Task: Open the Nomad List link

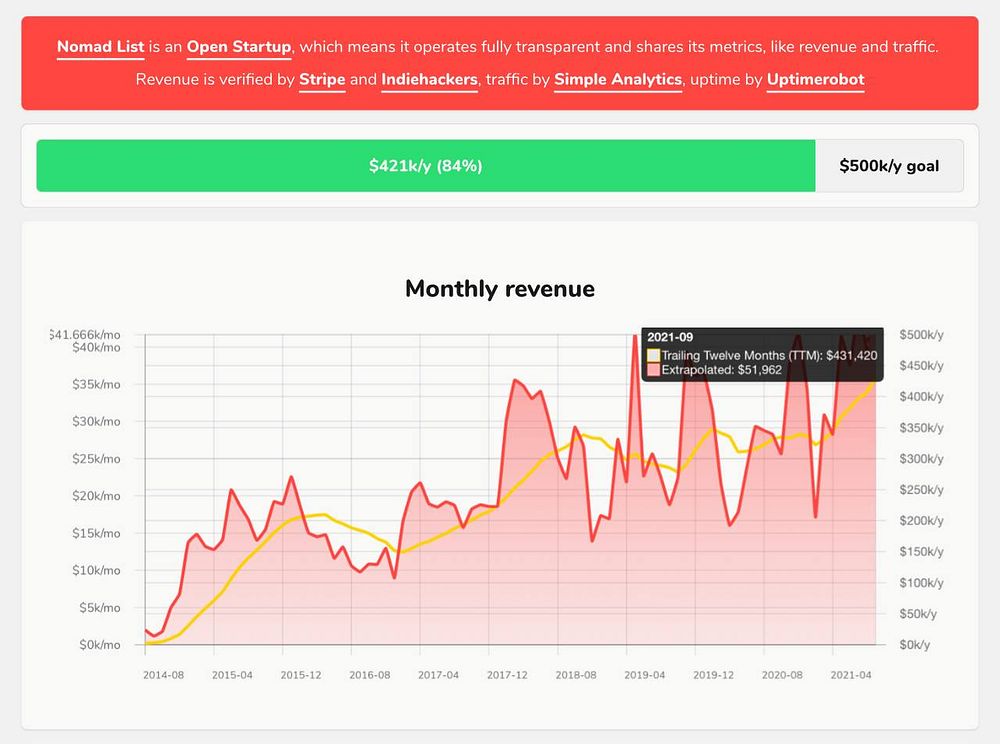Action: click(100, 47)
